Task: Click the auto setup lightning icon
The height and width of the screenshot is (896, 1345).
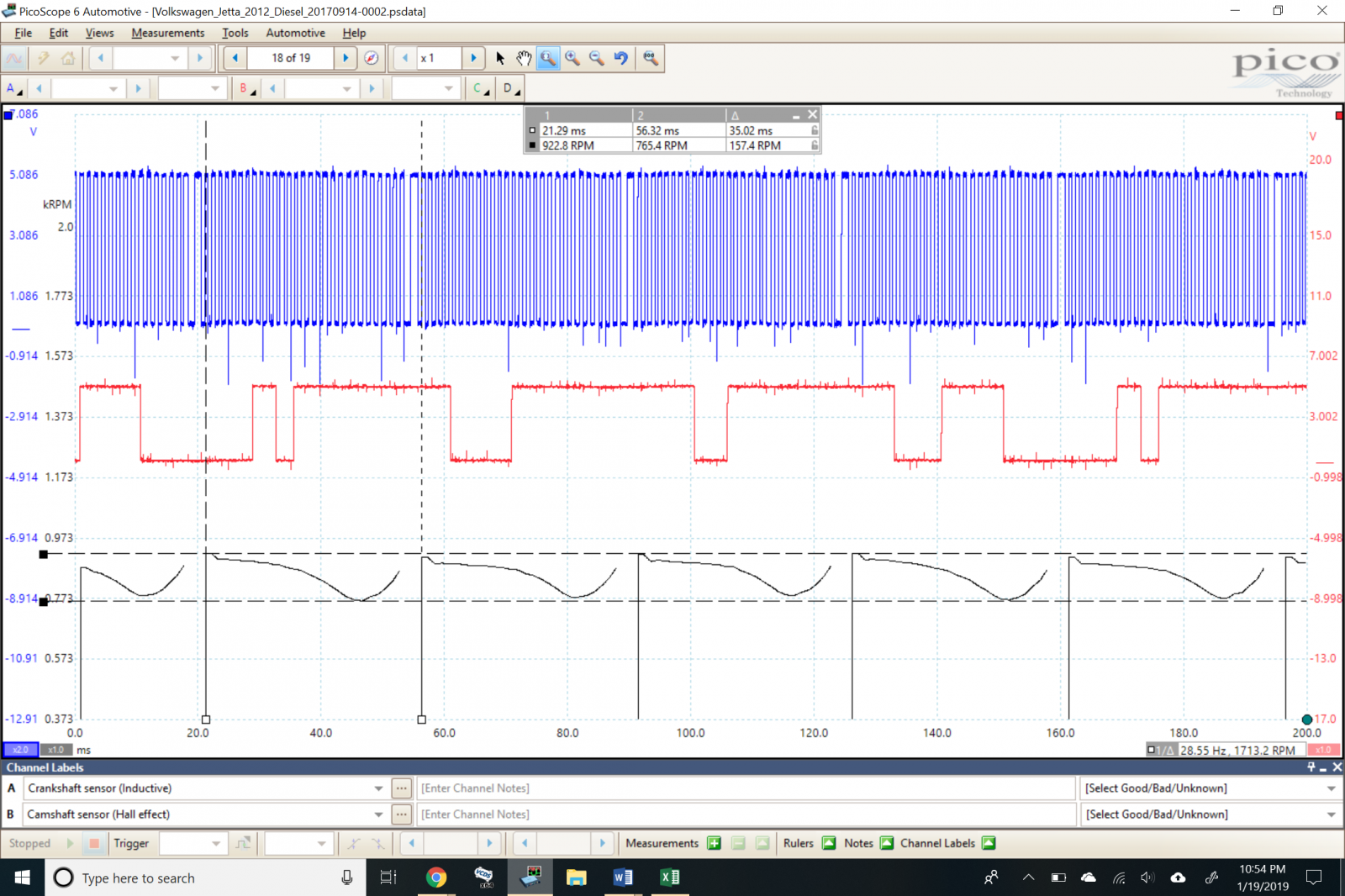Action: 43,58
